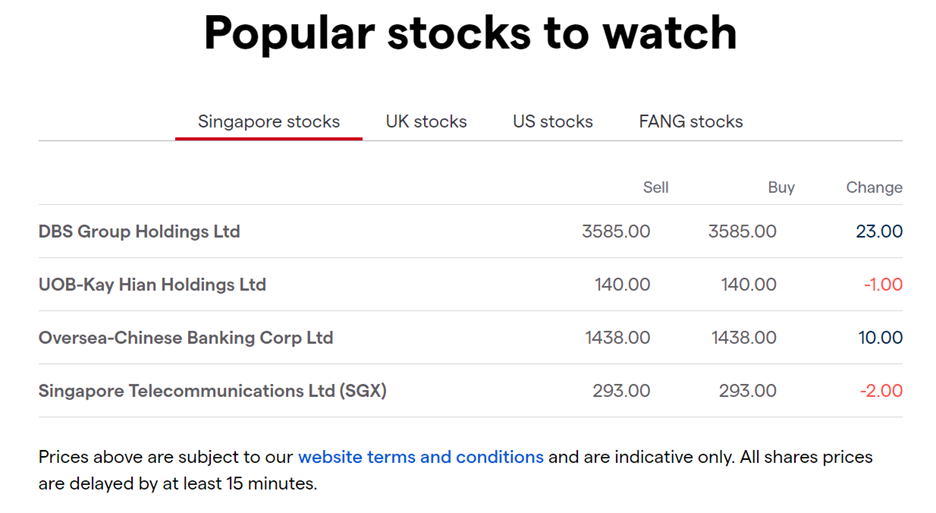Open website terms and conditions link

pyautogui.click(x=421, y=457)
